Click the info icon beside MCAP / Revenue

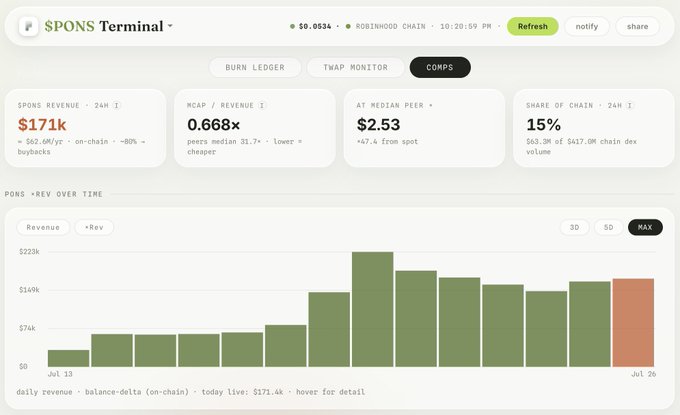(262, 105)
